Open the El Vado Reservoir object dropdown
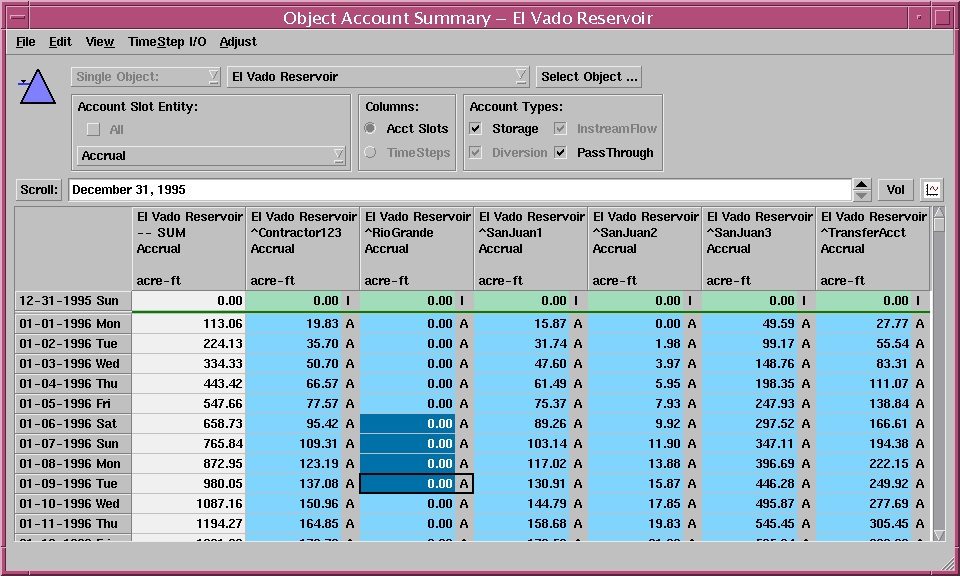This screenshot has width=960, height=576. (377, 77)
